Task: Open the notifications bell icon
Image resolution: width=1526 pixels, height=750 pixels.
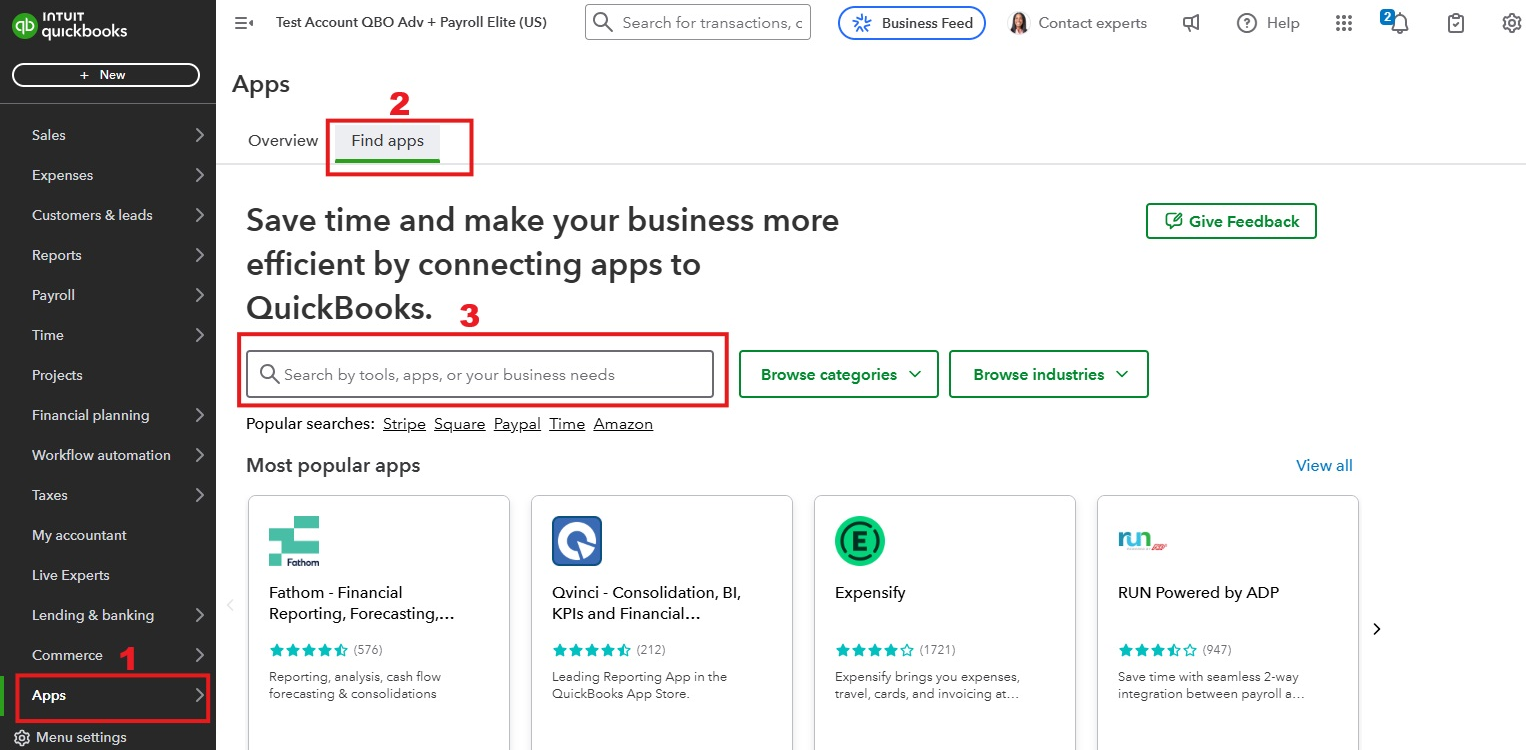Action: pyautogui.click(x=1399, y=23)
